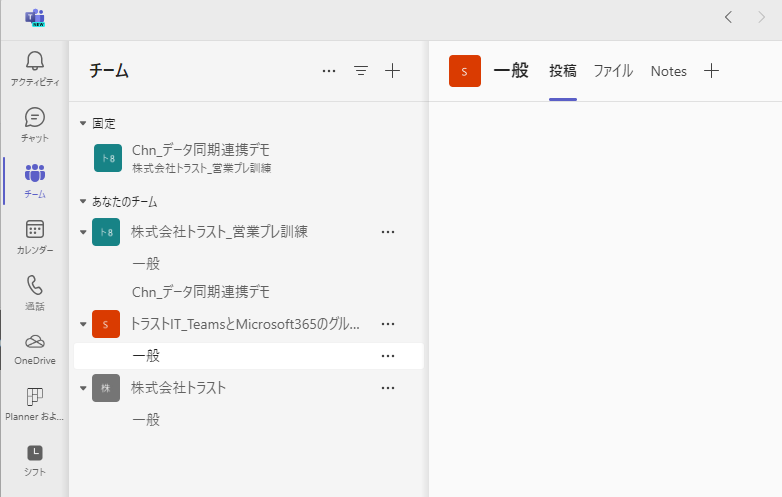The width and height of the screenshot is (782, 497).
Task: Click the Microsoft Teams logo
Action: coord(35,18)
